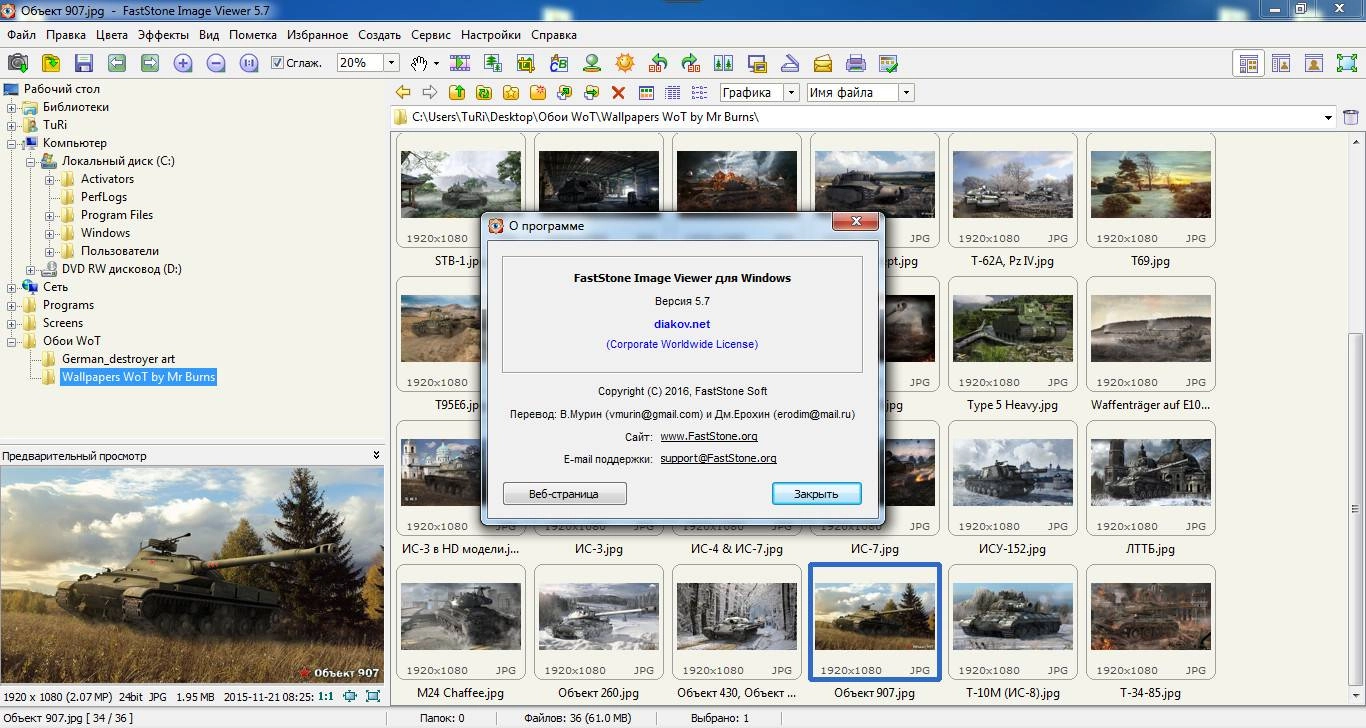Click the email envelope icon
The width and height of the screenshot is (1366, 728).
pos(823,63)
